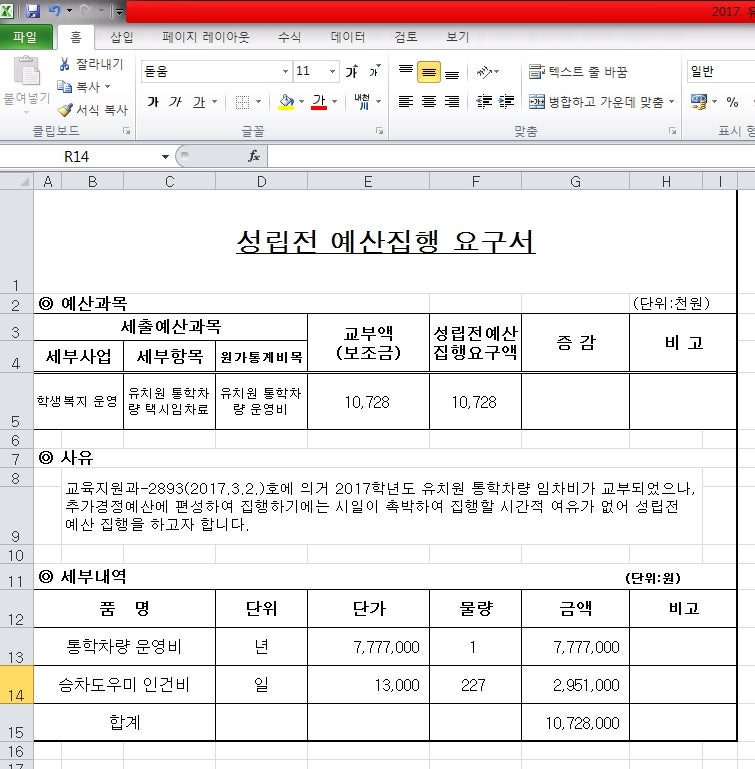Image resolution: width=755 pixels, height=769 pixels.
Task: Toggle Italic formatting
Action: pyautogui.click(x=175, y=102)
